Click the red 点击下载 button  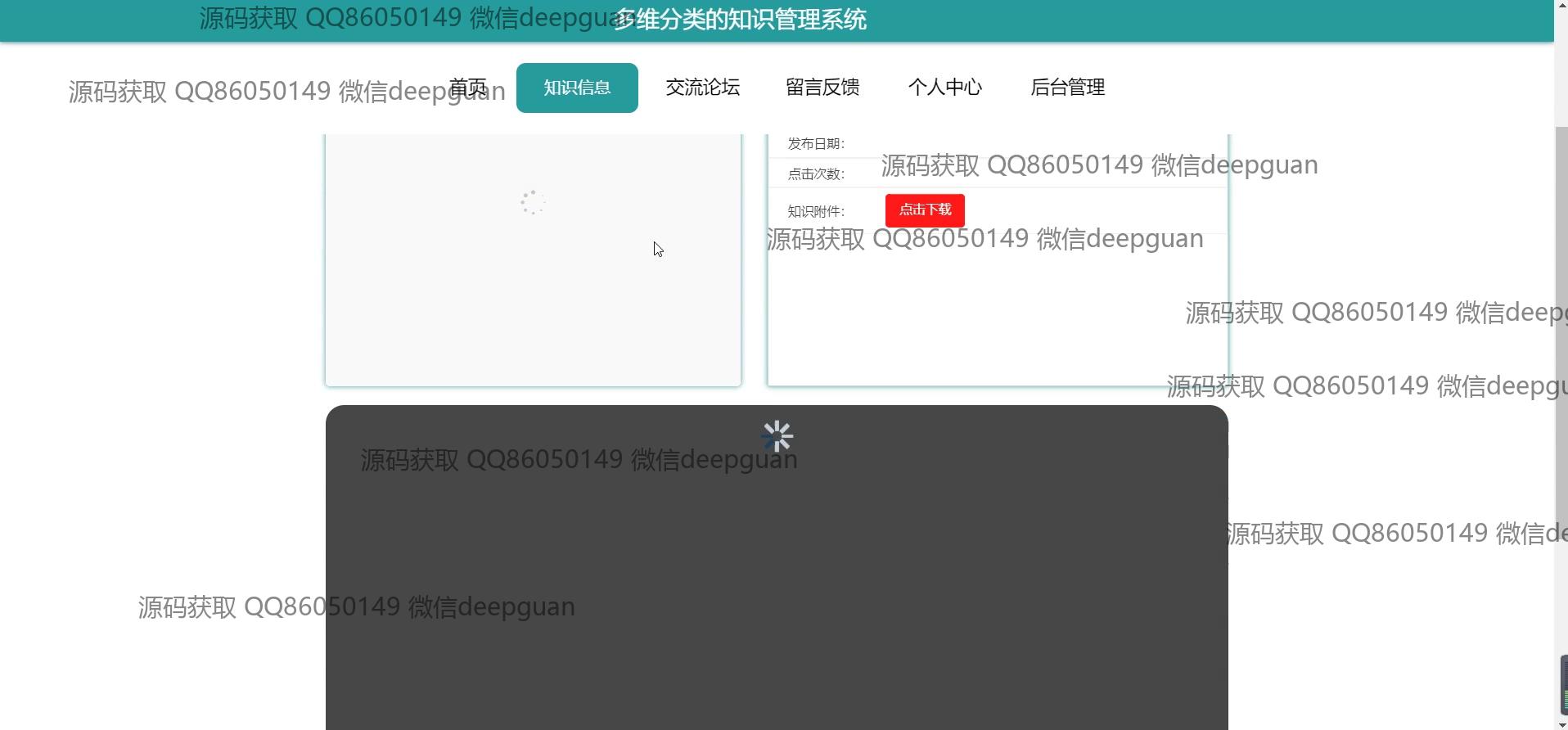tap(925, 210)
